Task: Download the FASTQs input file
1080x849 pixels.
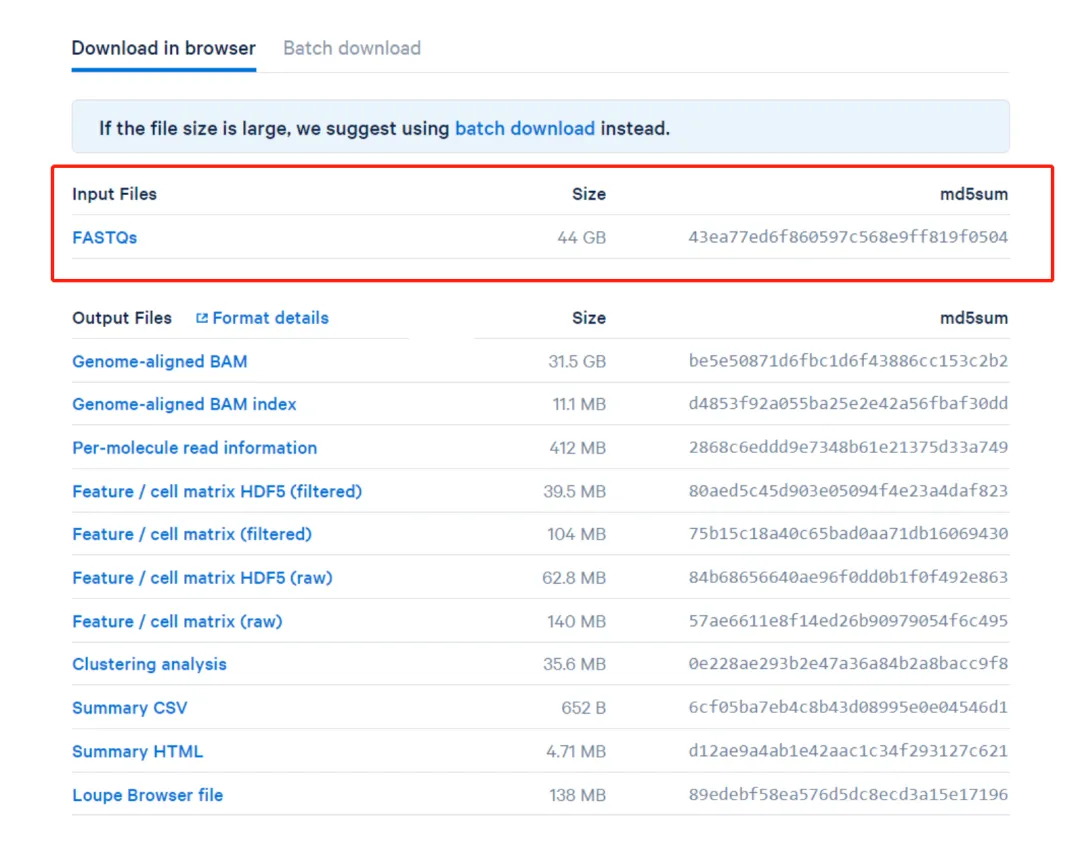Action: [x=104, y=238]
